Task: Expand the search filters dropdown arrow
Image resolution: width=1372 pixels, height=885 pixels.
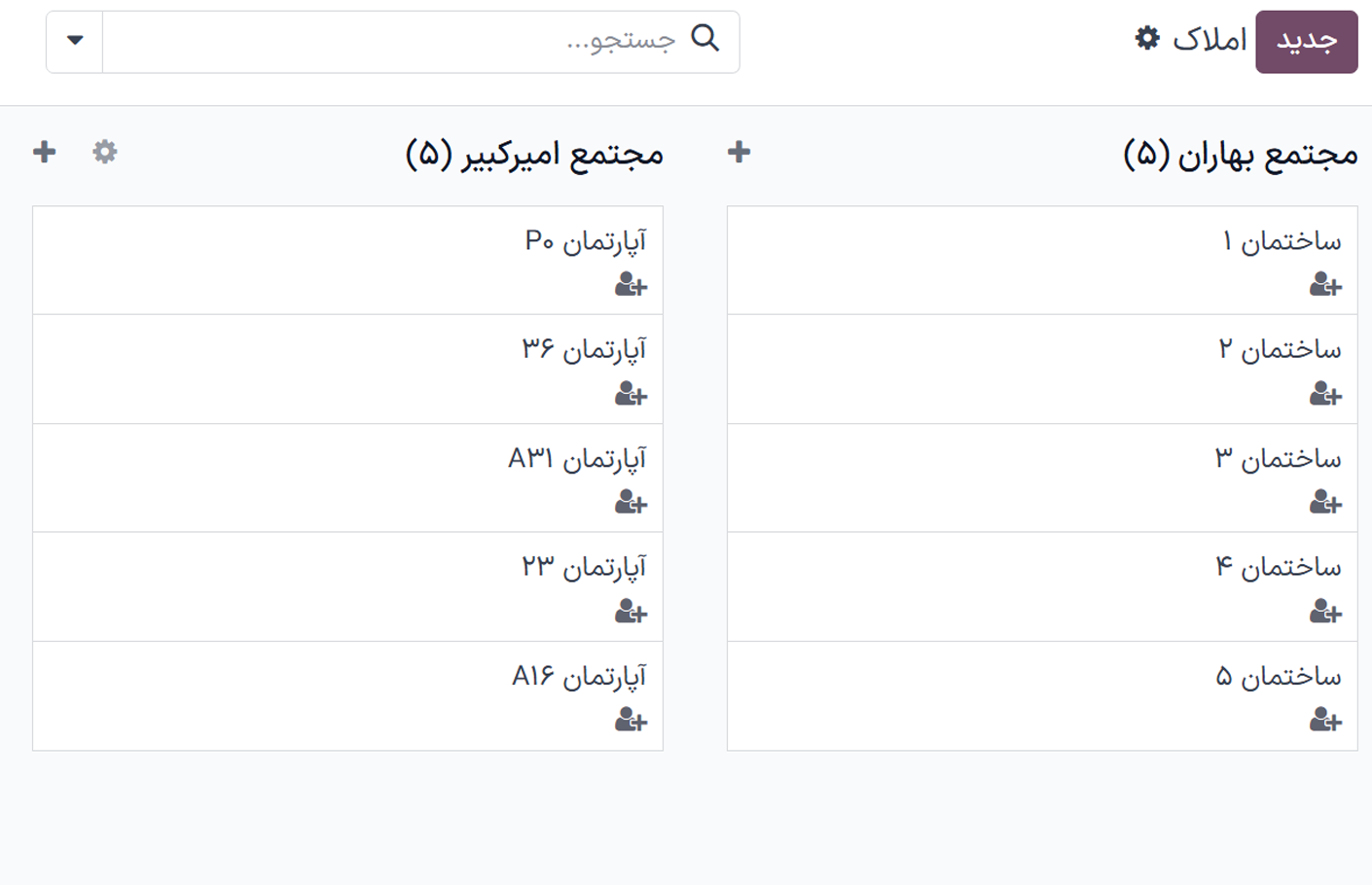Action: [74, 41]
